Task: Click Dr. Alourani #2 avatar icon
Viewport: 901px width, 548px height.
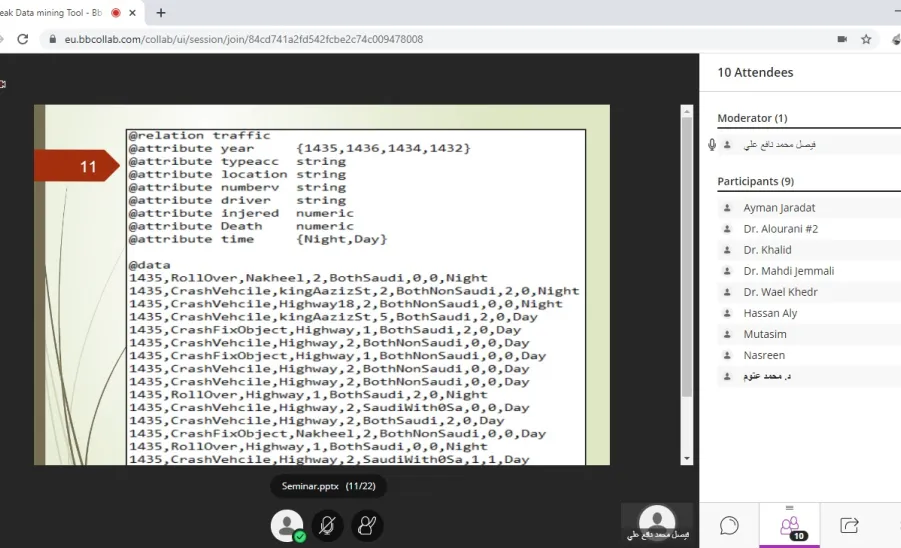Action: pos(727,229)
